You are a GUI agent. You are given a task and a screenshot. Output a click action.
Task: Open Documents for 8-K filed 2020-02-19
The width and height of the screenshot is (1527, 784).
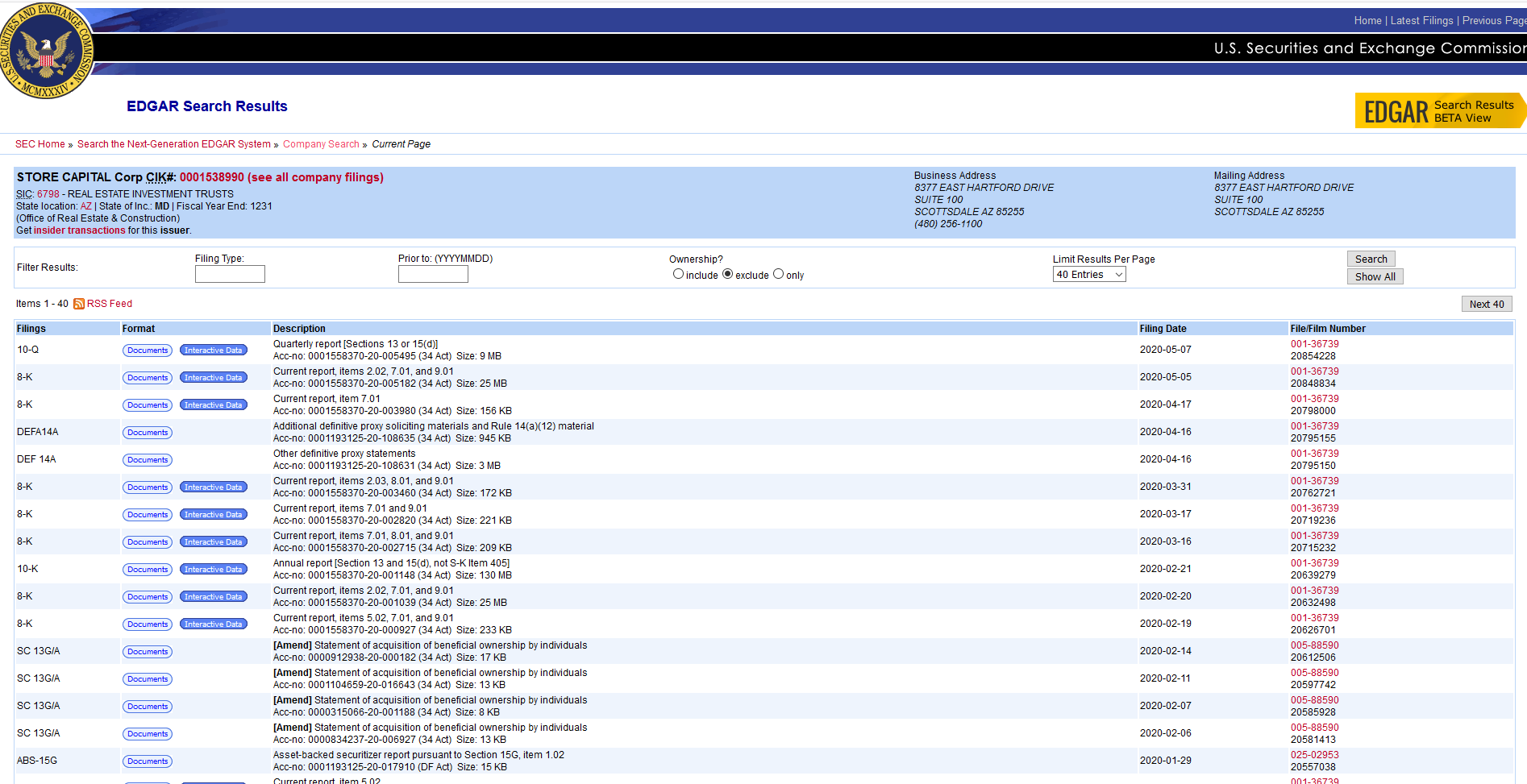(x=148, y=624)
